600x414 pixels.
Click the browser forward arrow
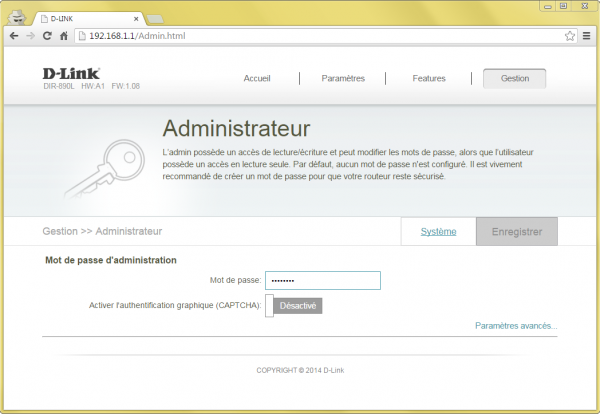(x=31, y=35)
